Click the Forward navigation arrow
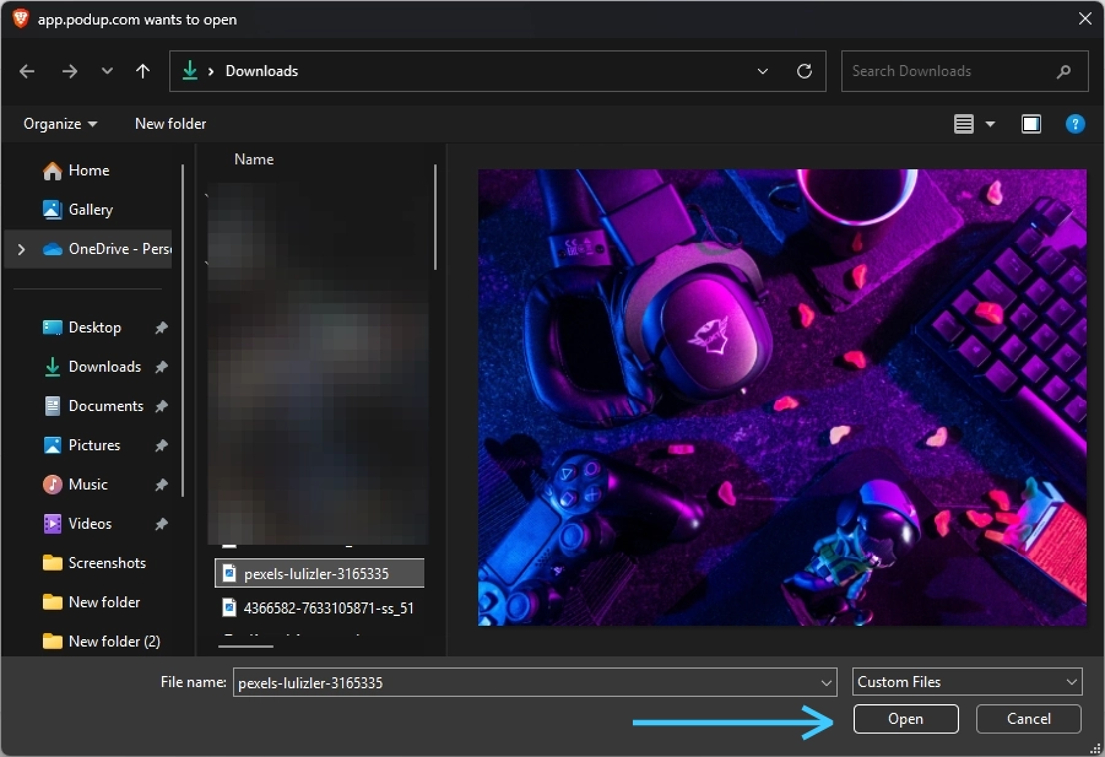This screenshot has height=757, width=1105. 69,71
